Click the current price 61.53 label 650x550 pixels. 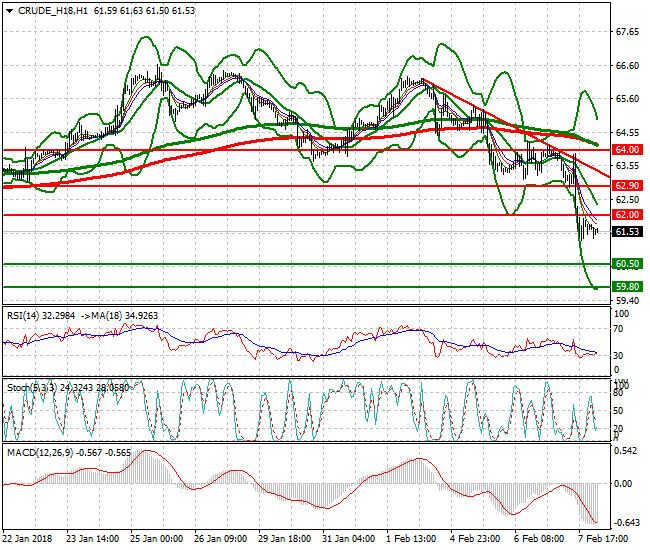click(627, 232)
